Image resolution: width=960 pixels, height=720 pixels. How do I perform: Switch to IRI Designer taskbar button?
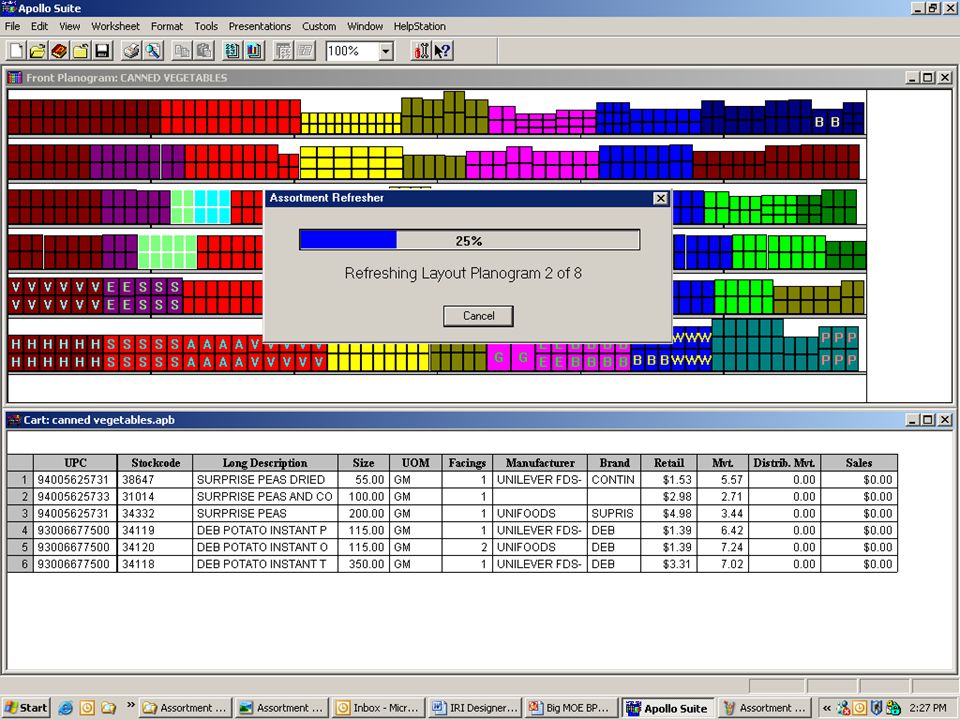pos(475,708)
